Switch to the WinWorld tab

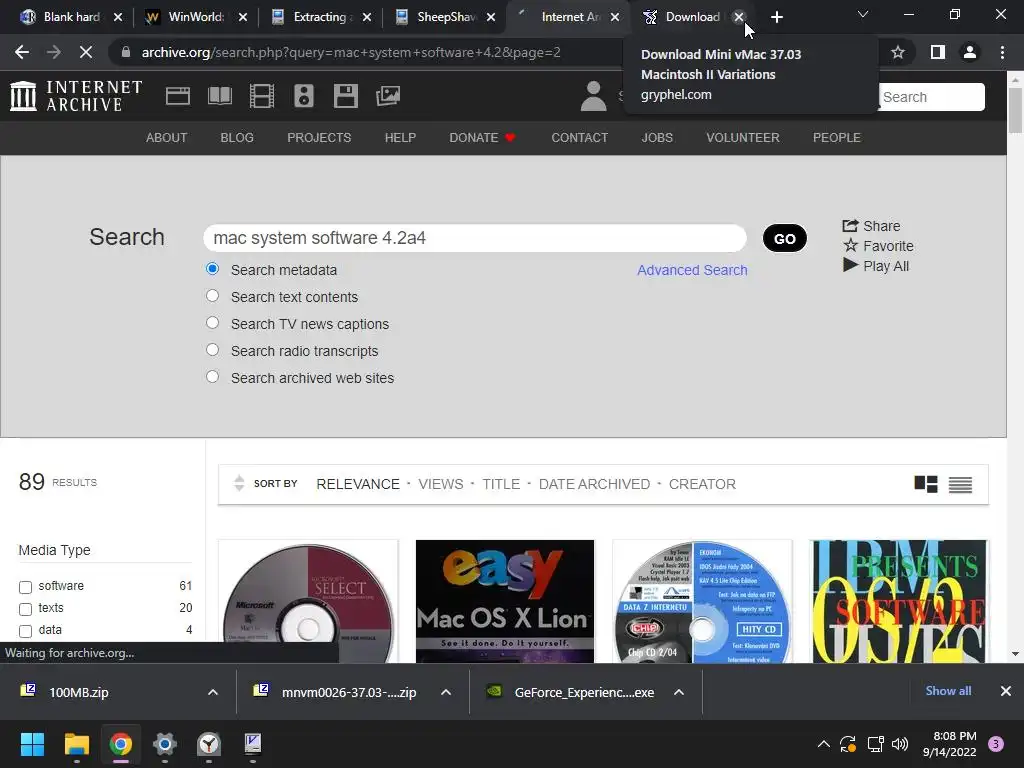196,17
